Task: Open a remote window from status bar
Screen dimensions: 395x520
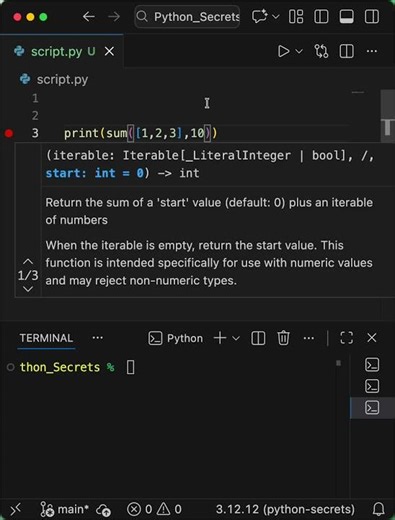Action: (x=15, y=509)
